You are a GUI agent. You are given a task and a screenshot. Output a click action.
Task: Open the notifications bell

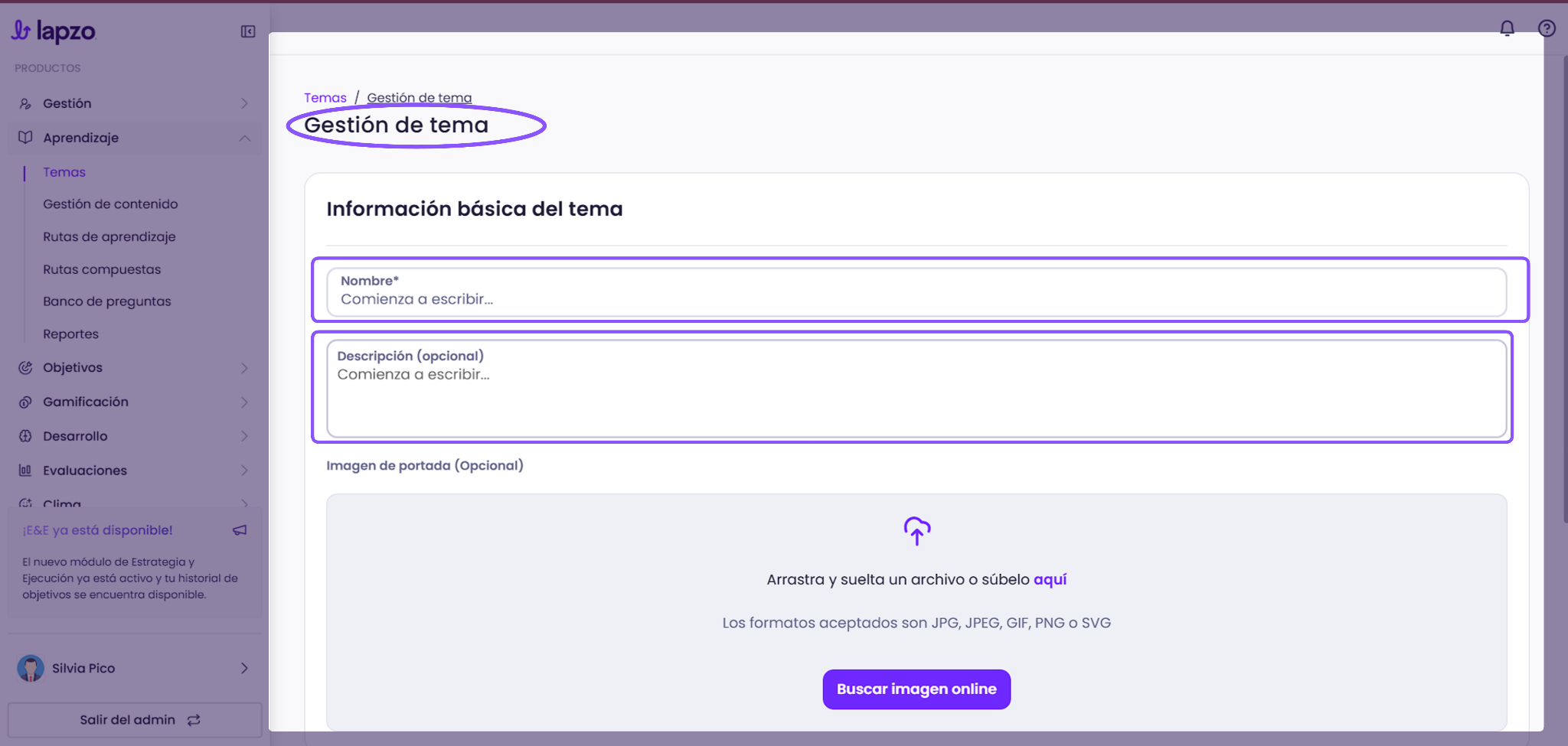pos(1507,28)
